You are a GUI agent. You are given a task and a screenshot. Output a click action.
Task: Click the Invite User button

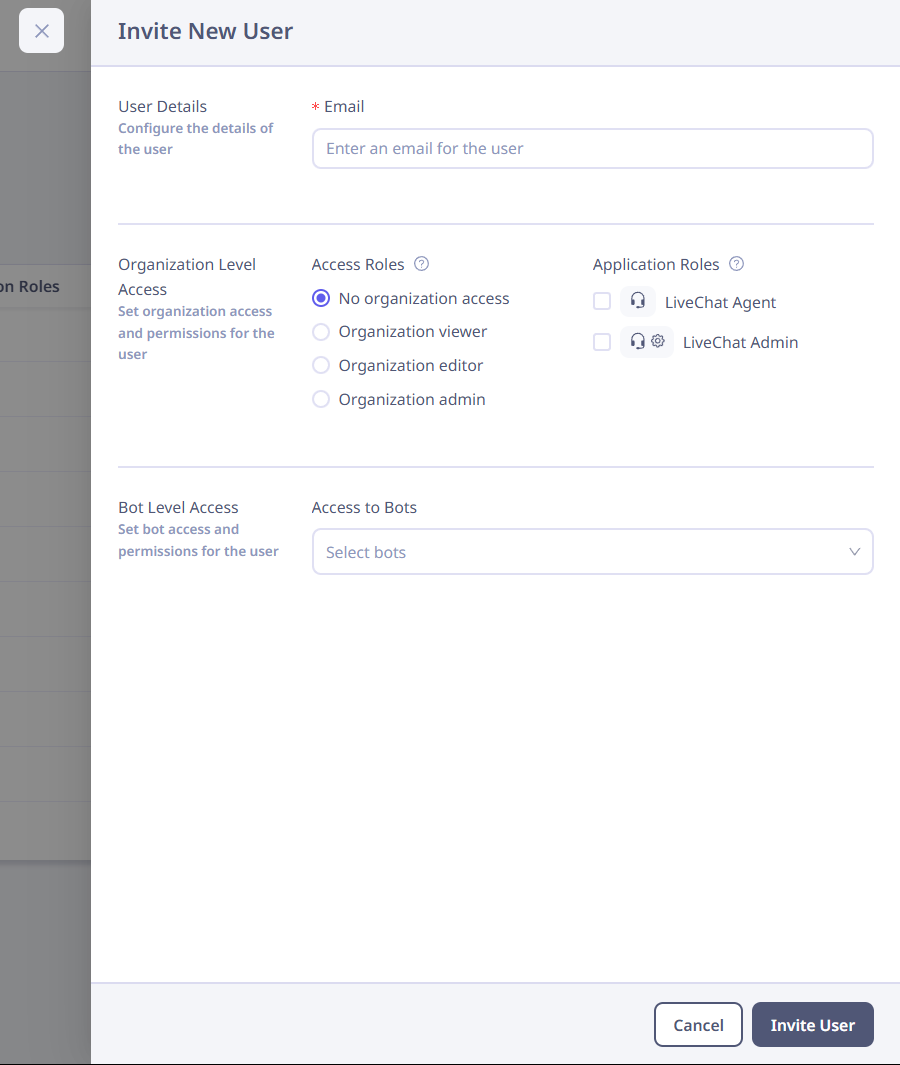[812, 1024]
